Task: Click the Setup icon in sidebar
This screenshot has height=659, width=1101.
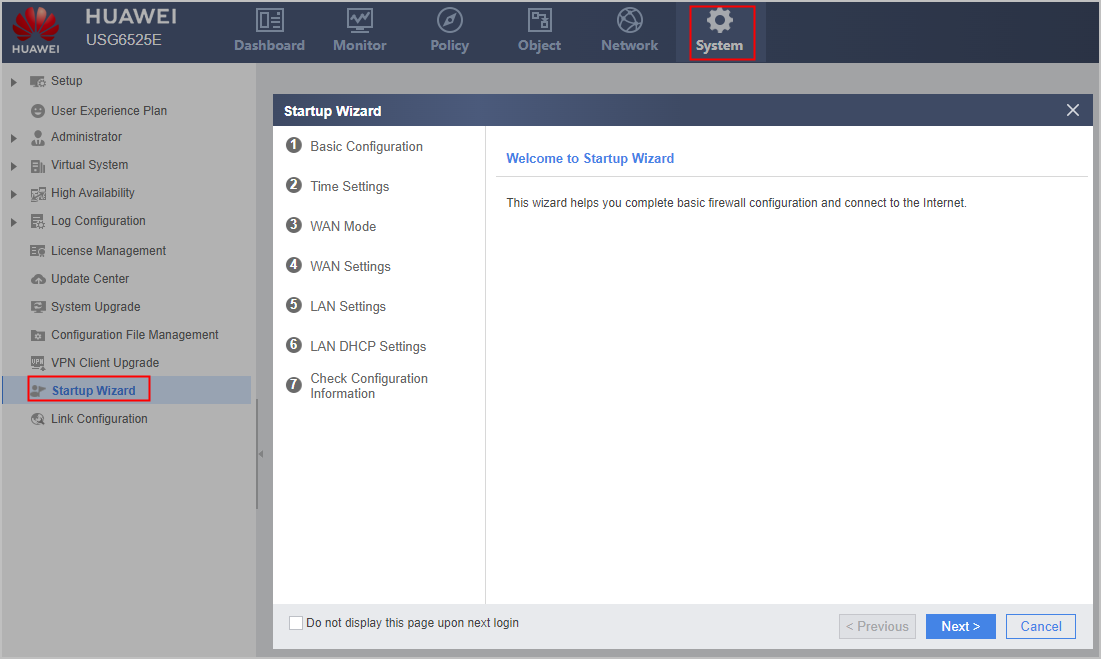Action: tap(37, 81)
